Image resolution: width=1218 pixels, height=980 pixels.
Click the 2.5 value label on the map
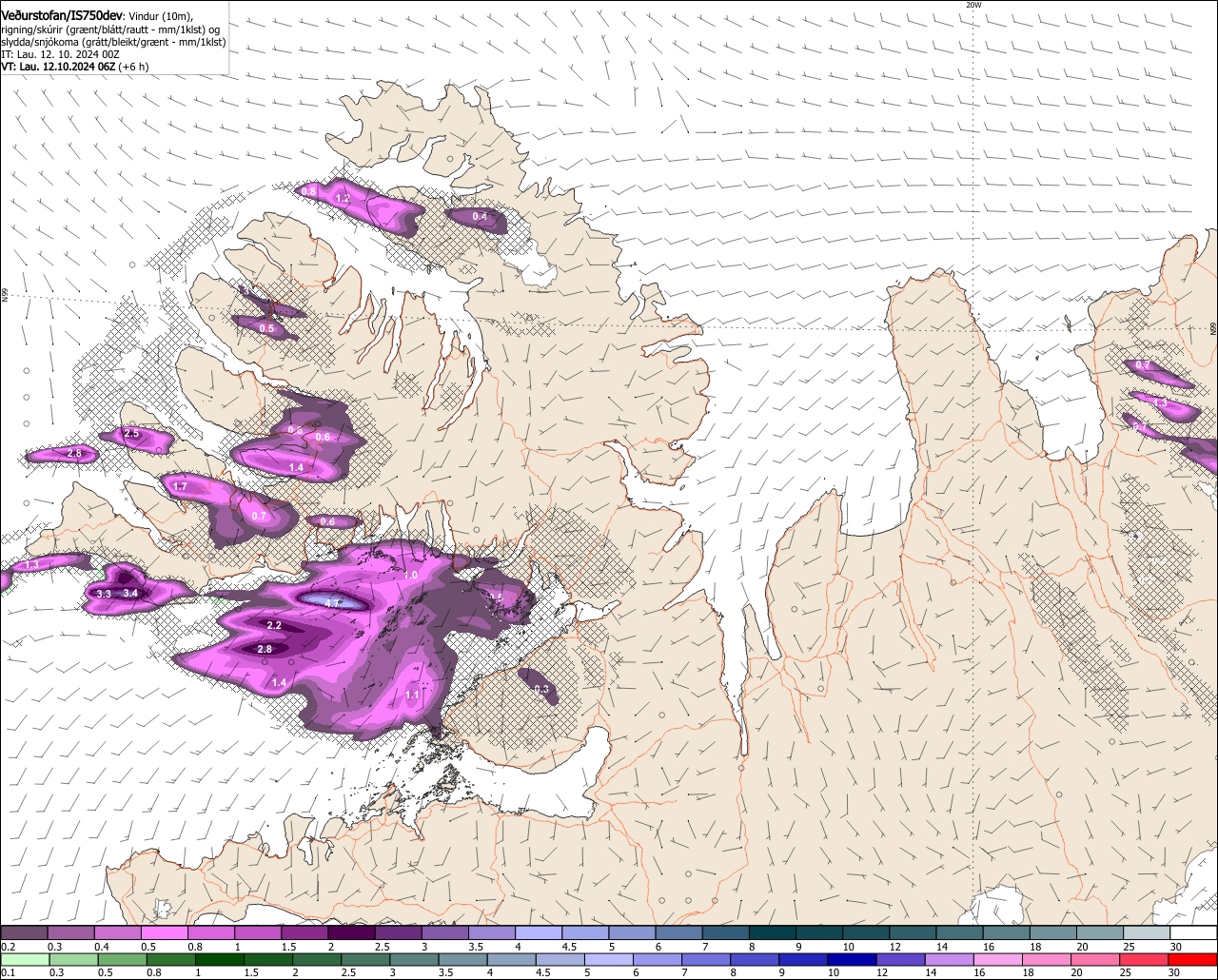coord(131,434)
